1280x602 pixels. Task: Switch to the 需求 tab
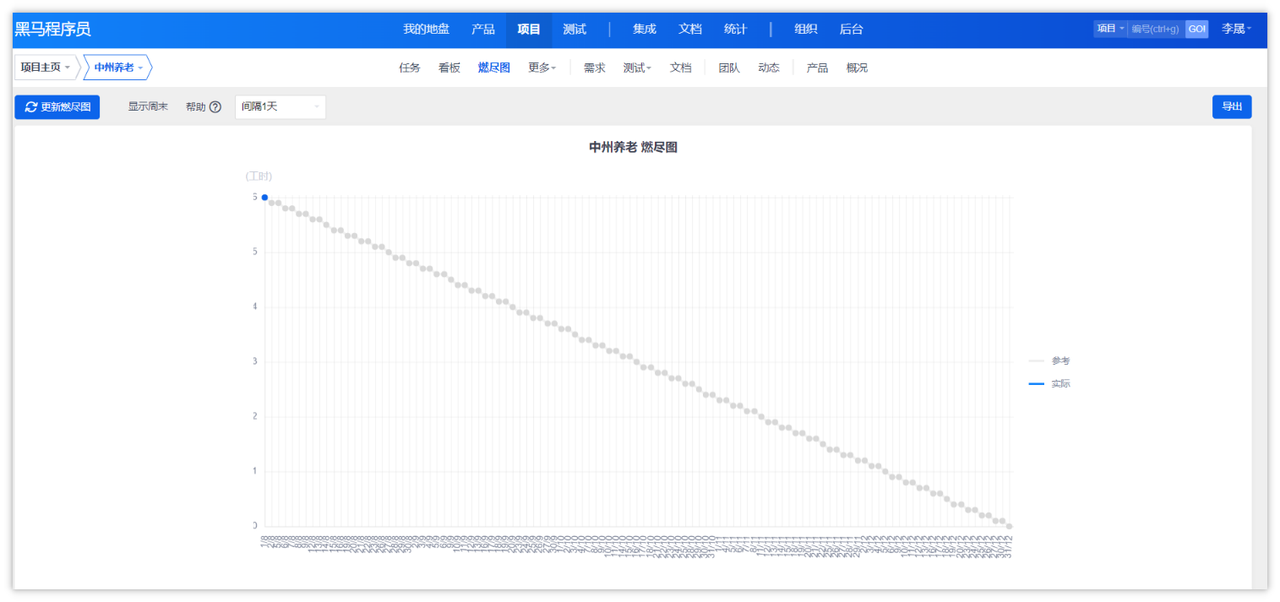[595, 68]
